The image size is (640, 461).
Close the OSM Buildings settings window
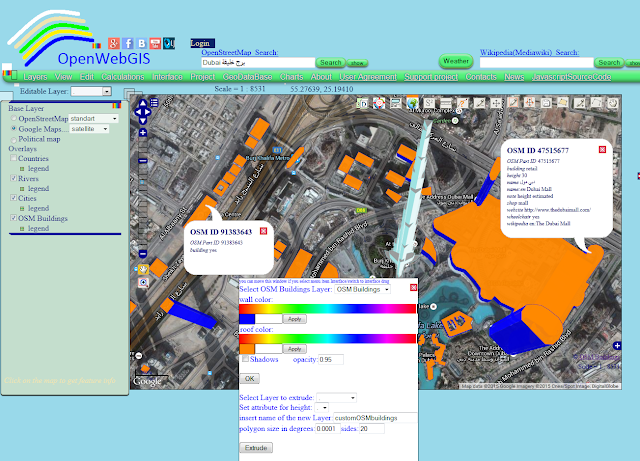click(x=413, y=287)
